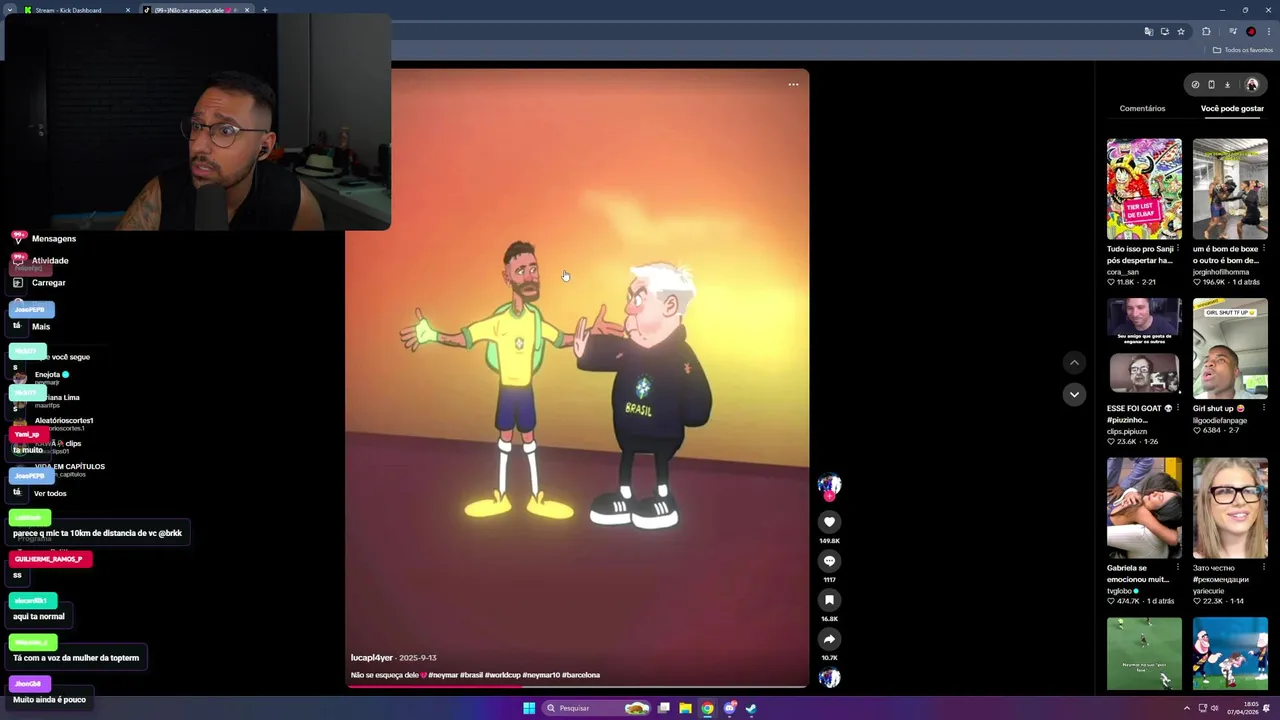The width and height of the screenshot is (1280, 720).
Task: Share the video with arrow icon
Action: pos(829,638)
